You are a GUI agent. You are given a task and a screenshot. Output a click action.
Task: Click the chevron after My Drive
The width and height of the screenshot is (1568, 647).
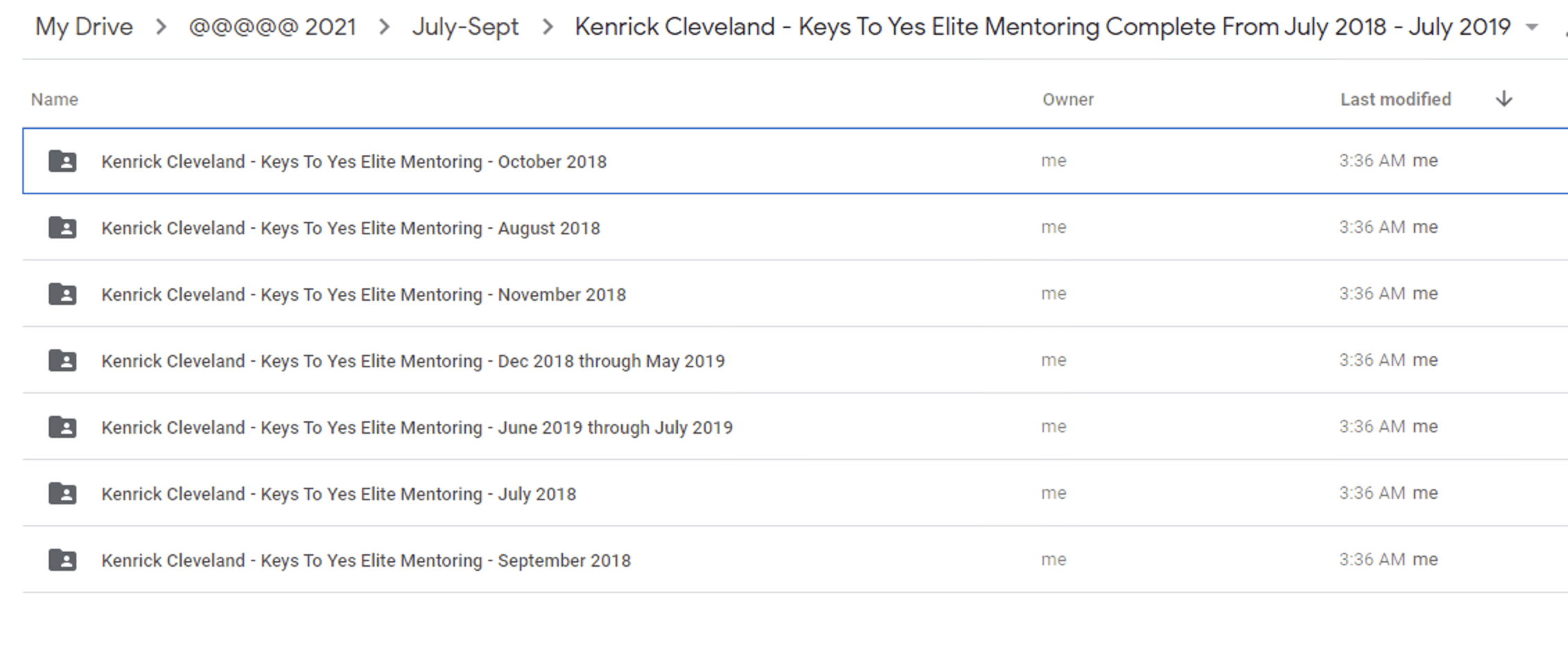coord(161,27)
